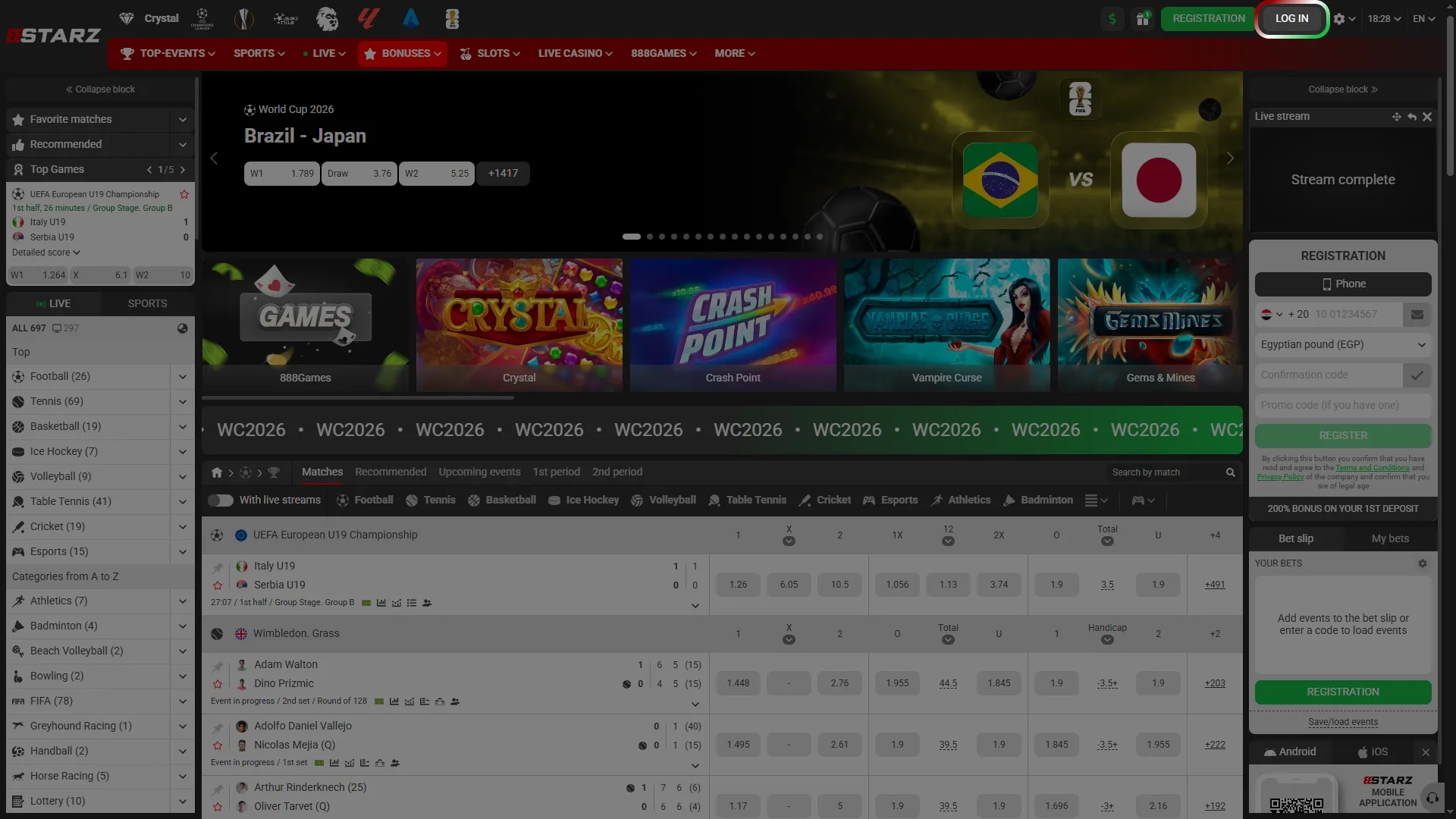Restore the live stream arrow icon

click(x=1412, y=117)
